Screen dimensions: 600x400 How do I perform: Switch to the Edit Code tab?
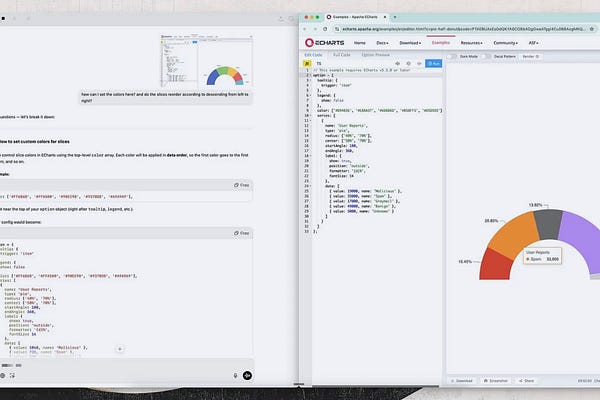pos(313,55)
